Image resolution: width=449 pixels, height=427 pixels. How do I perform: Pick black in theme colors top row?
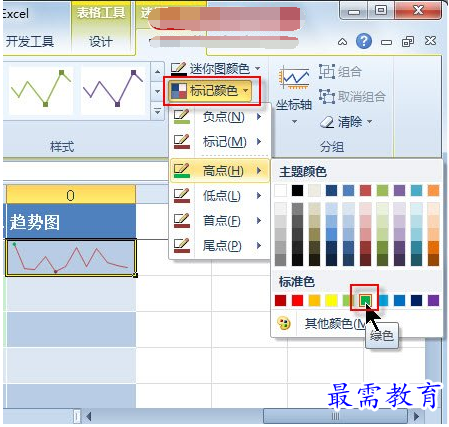297,191
